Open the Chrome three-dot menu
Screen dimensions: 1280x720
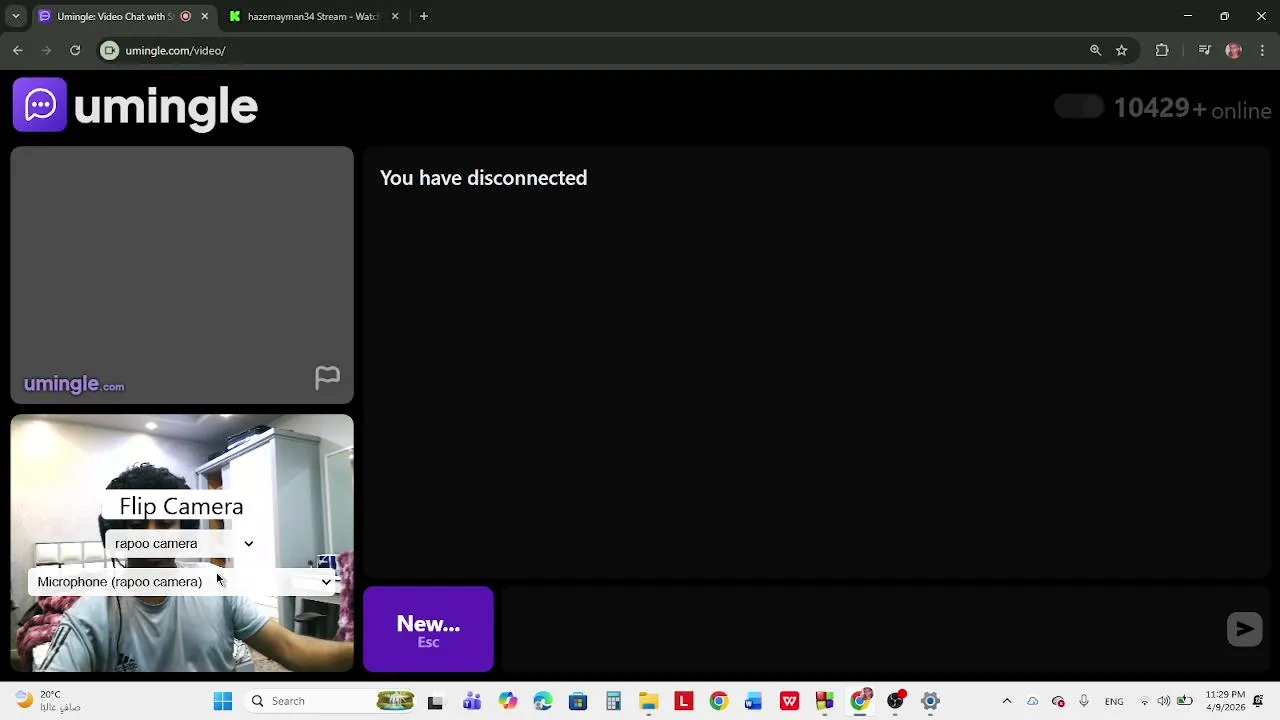click(1263, 50)
